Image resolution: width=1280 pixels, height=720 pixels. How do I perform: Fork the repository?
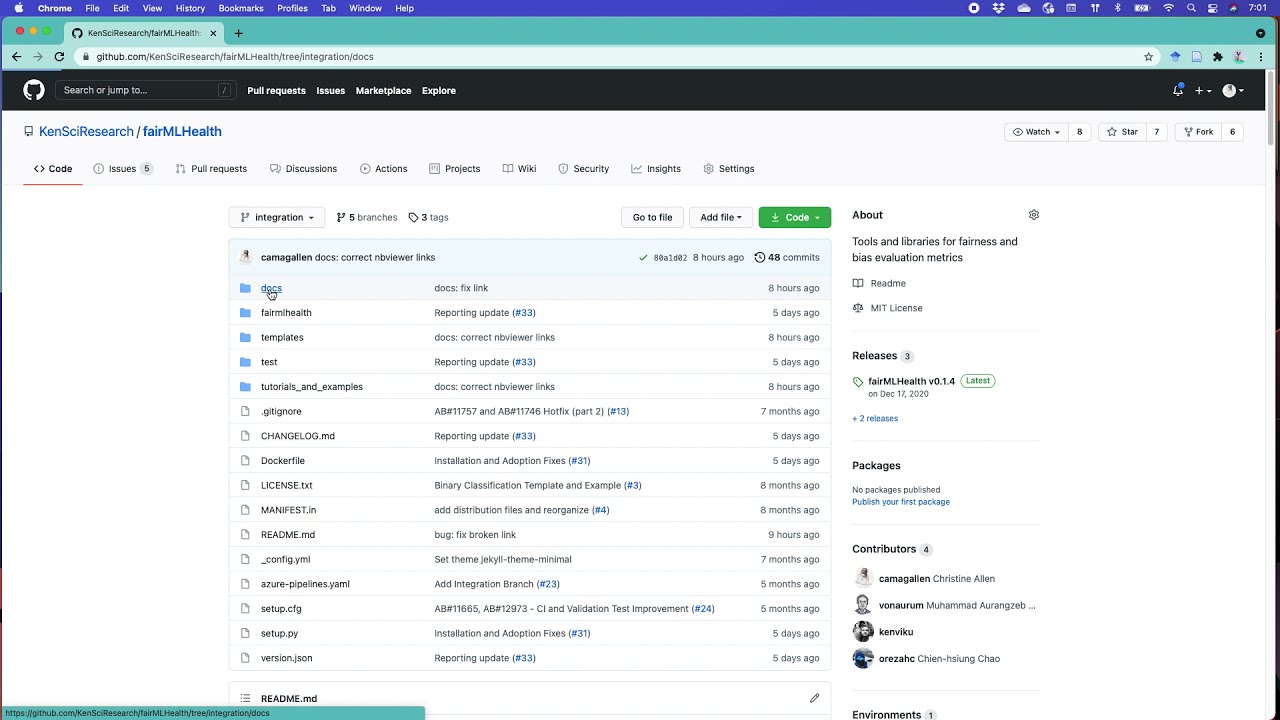[1196, 132]
